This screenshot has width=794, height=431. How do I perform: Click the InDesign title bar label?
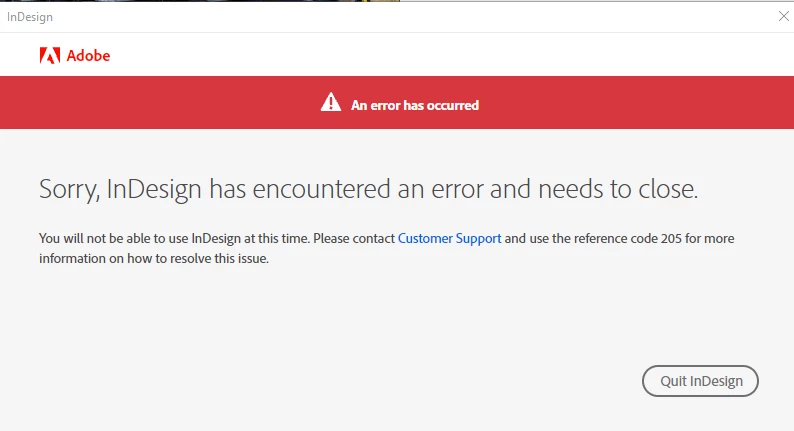pos(30,17)
